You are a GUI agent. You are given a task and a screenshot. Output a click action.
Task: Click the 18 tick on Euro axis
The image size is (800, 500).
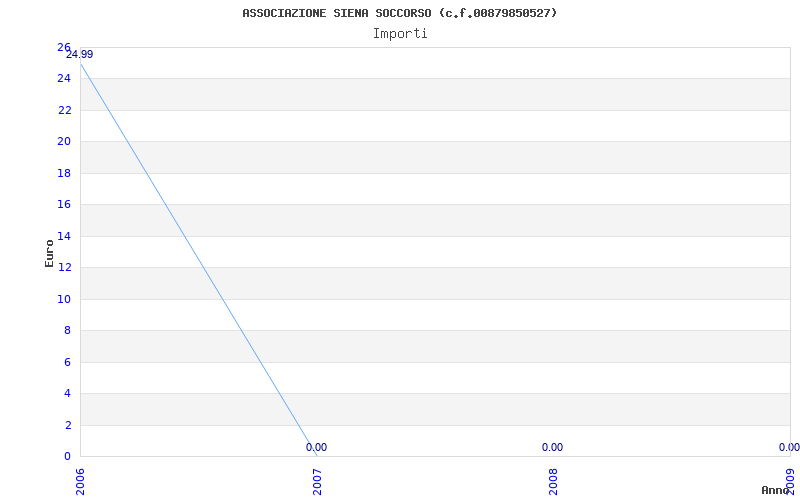tap(64, 173)
